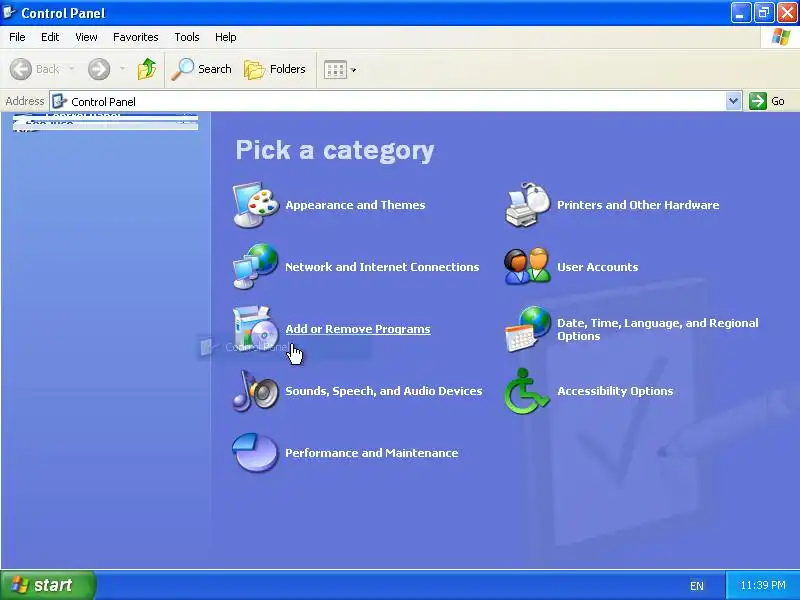Toggle the Folders pane
The height and width of the screenshot is (600, 800).
(x=275, y=69)
